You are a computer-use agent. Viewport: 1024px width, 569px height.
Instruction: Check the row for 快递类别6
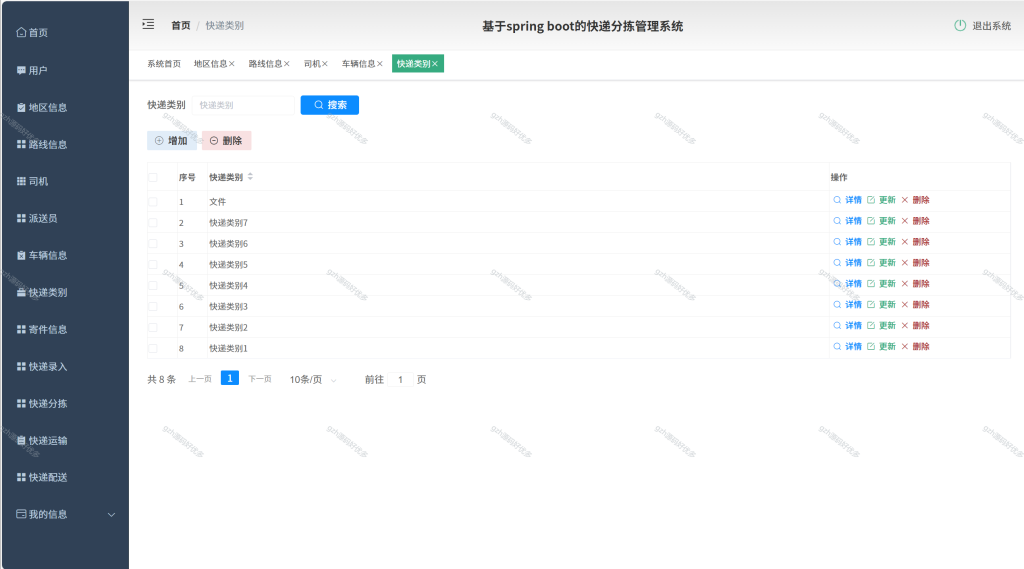point(153,244)
